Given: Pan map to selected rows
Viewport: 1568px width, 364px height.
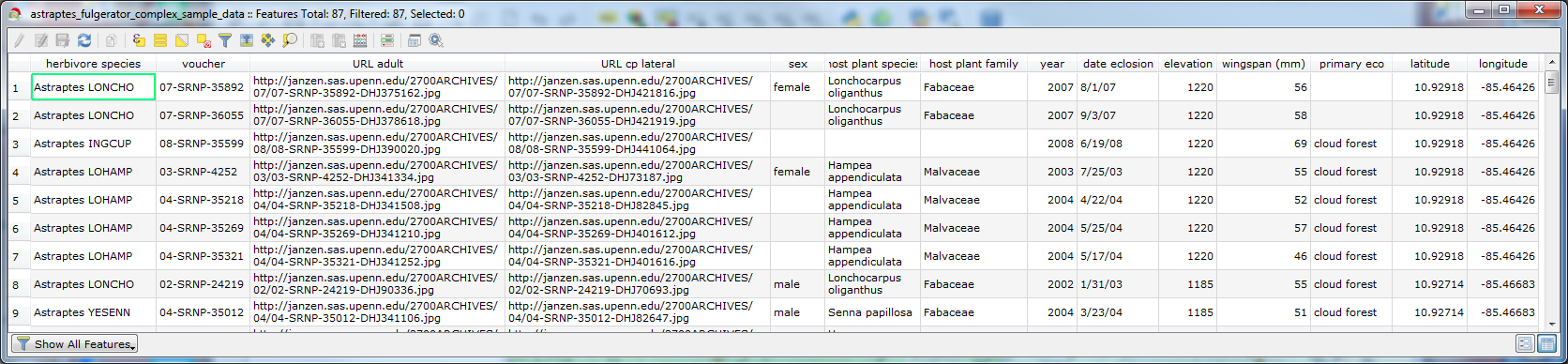Looking at the screenshot, I should click(x=268, y=40).
